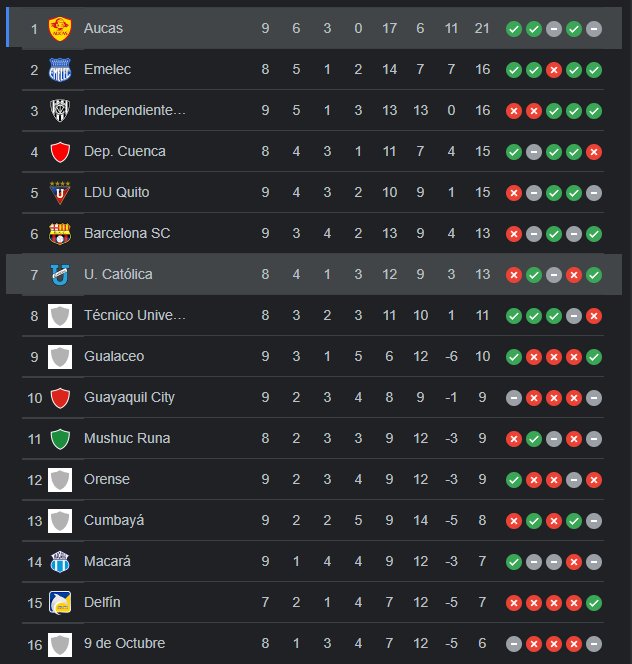632x664 pixels.
Task: Click Aucas's most recent draw indicator
Action: [x=594, y=29]
